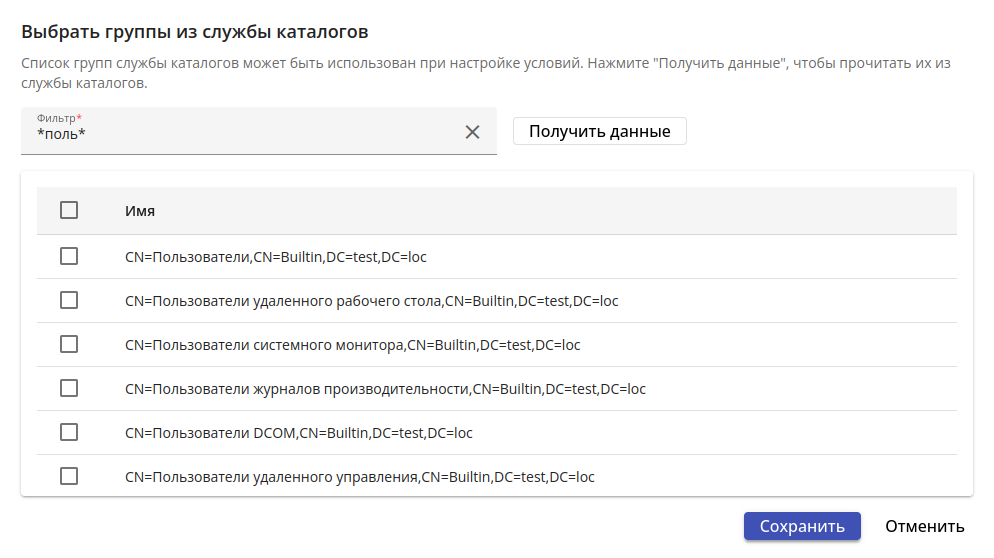Click the Имя column header
Viewport: 994px width, 558px height.
(x=140, y=211)
